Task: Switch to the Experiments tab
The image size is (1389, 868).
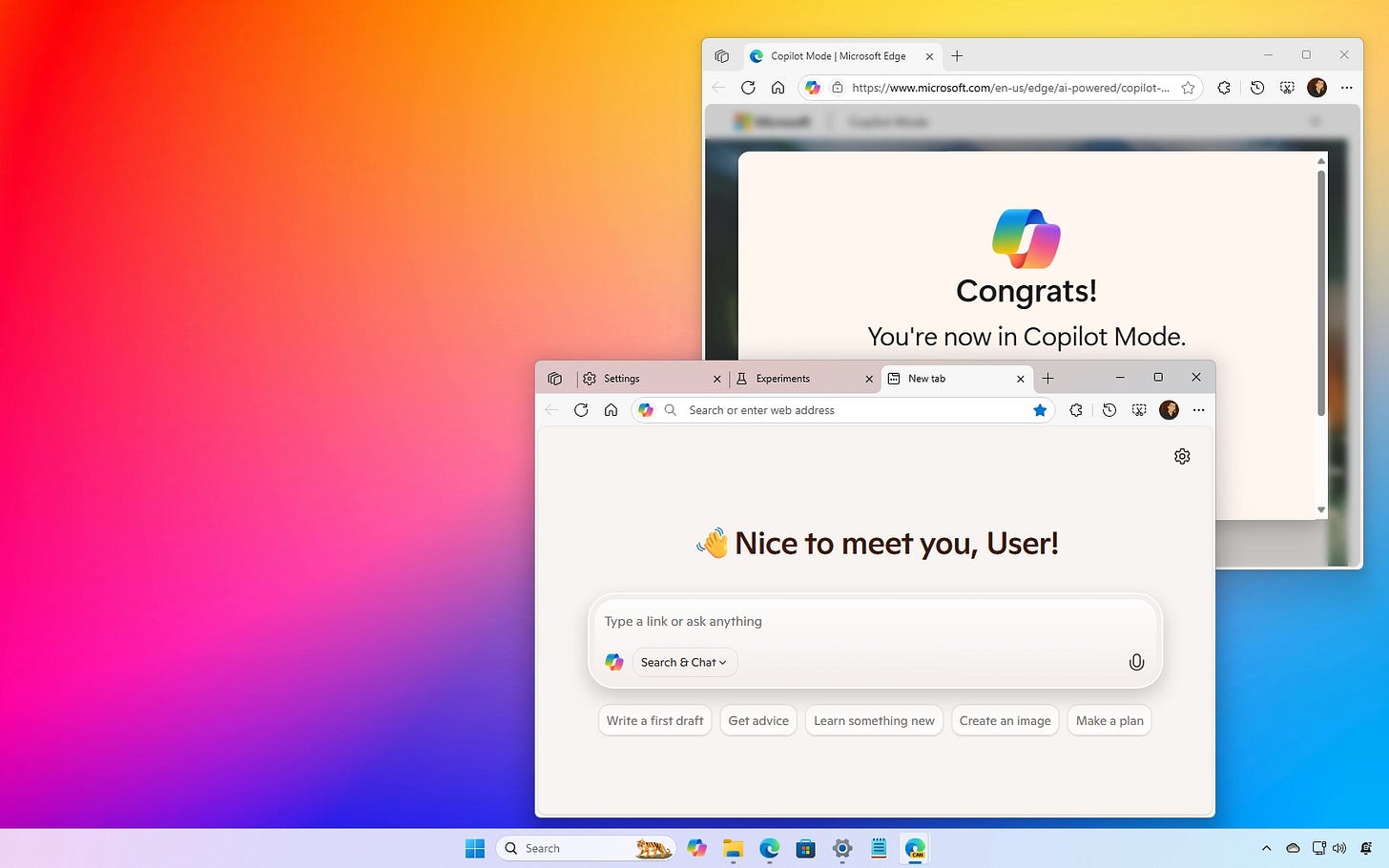Action: [x=783, y=378]
